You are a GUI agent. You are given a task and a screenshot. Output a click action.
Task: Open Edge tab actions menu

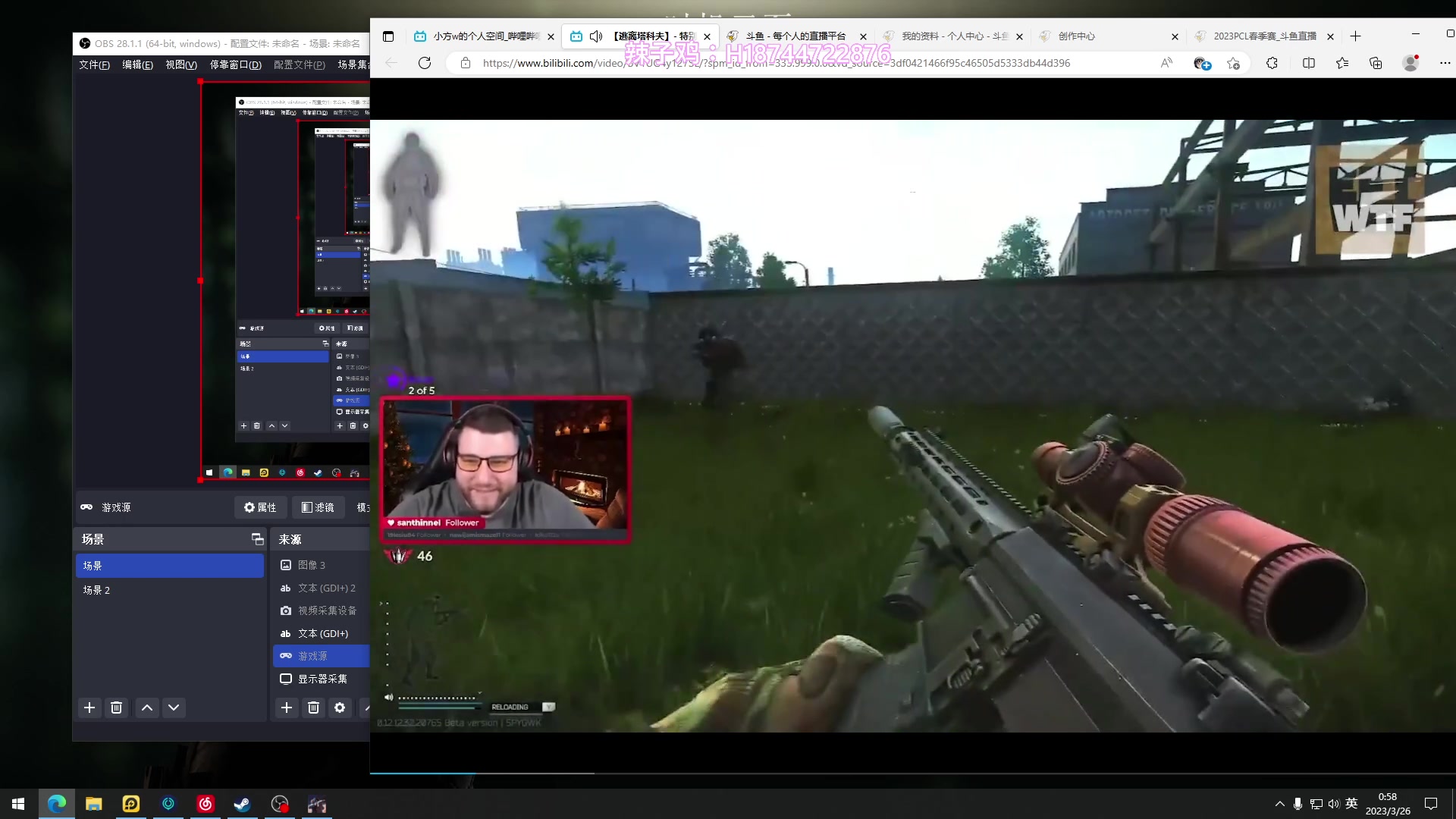[x=388, y=36]
